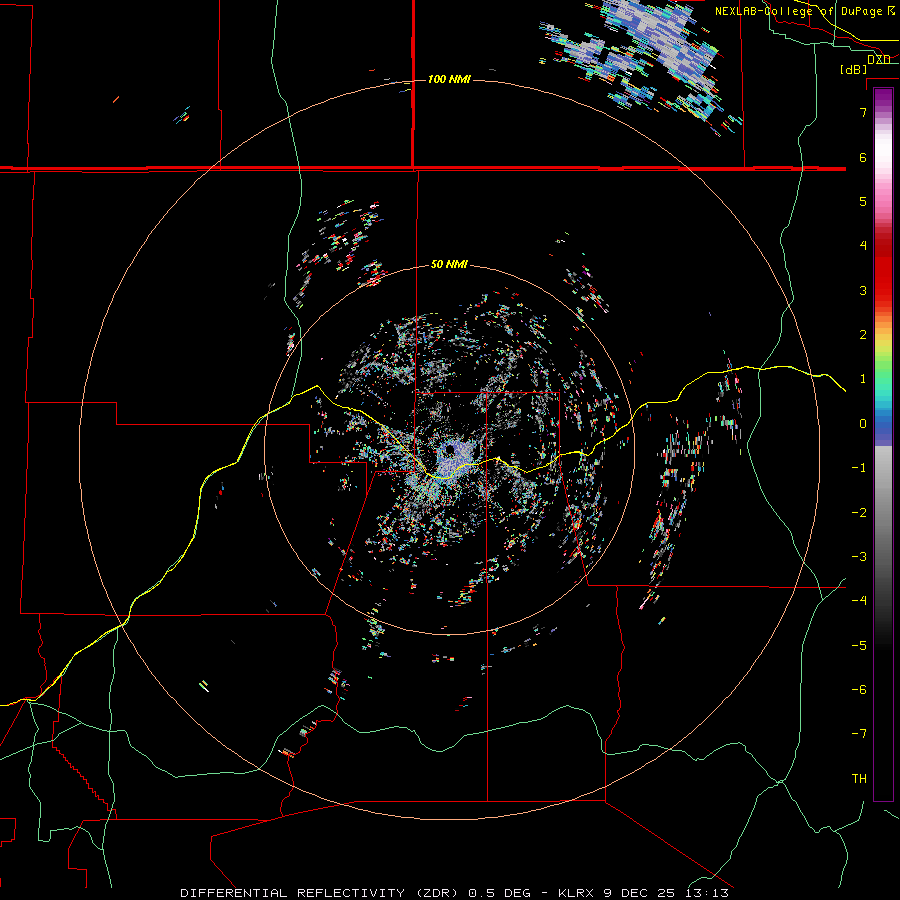Click "DIFFERENTIAL REFLECTIVITY (ZDR)" in the caption
Screen dimensions: 900x900
click(x=320, y=893)
